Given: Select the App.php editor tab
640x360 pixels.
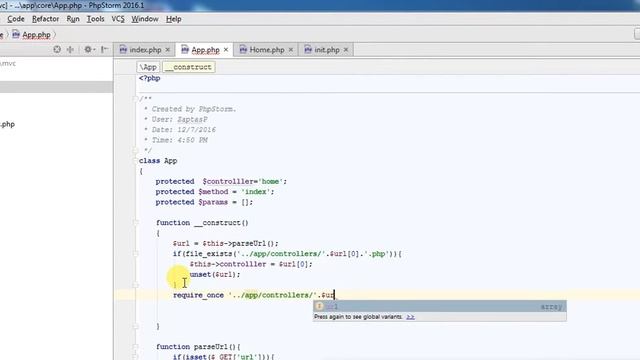Looking at the screenshot, I should tap(205, 50).
